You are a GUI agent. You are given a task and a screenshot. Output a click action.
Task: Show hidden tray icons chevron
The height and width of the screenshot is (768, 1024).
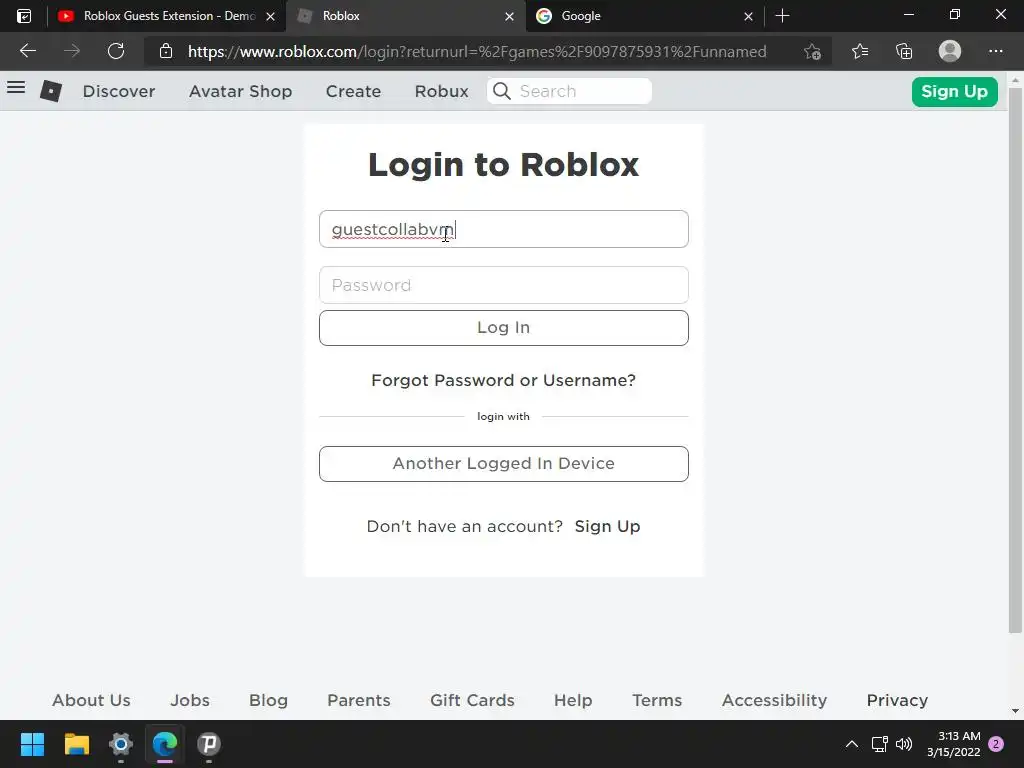click(x=852, y=744)
